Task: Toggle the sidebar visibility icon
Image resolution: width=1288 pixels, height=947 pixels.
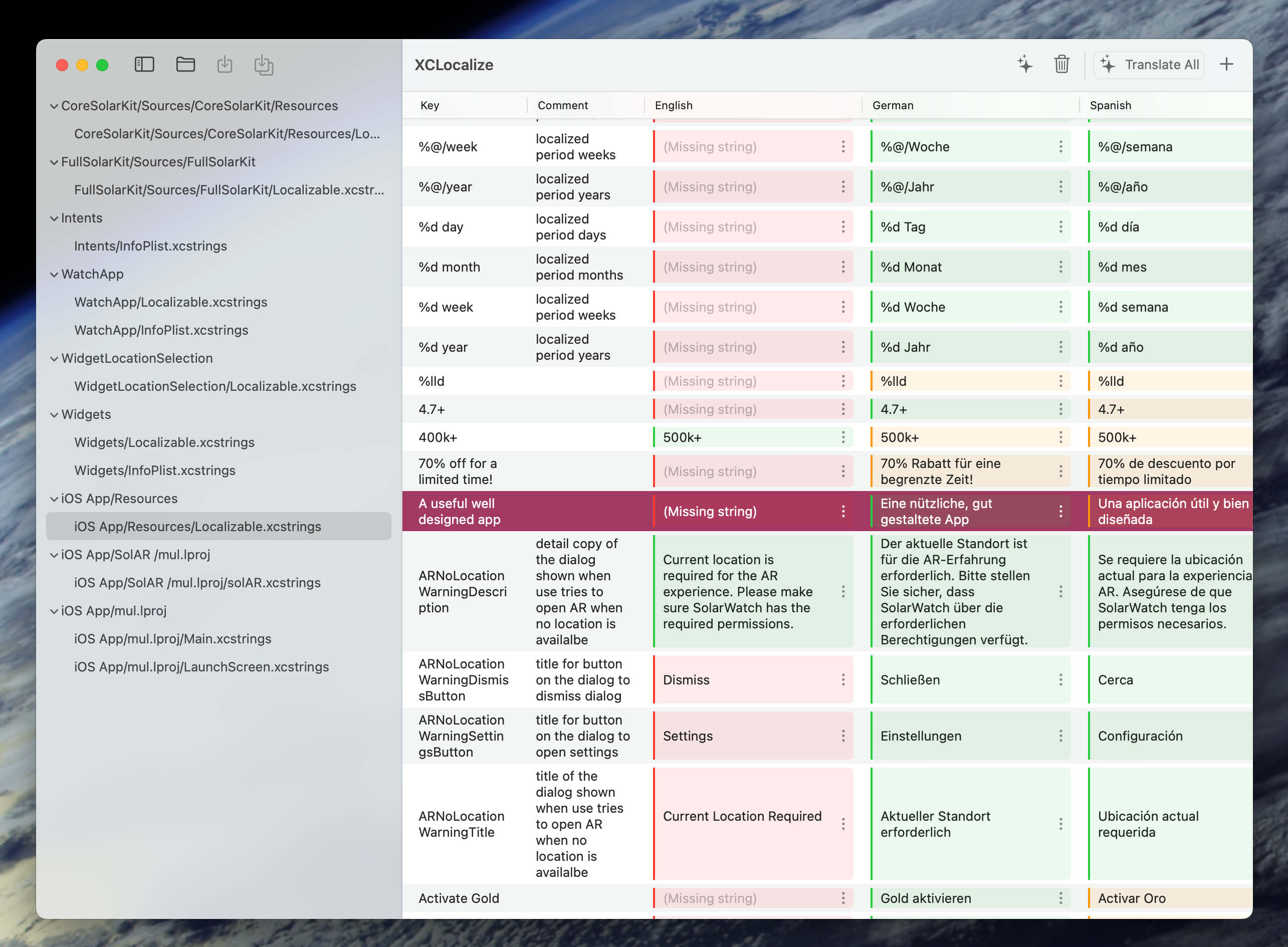Action: pyautogui.click(x=144, y=64)
